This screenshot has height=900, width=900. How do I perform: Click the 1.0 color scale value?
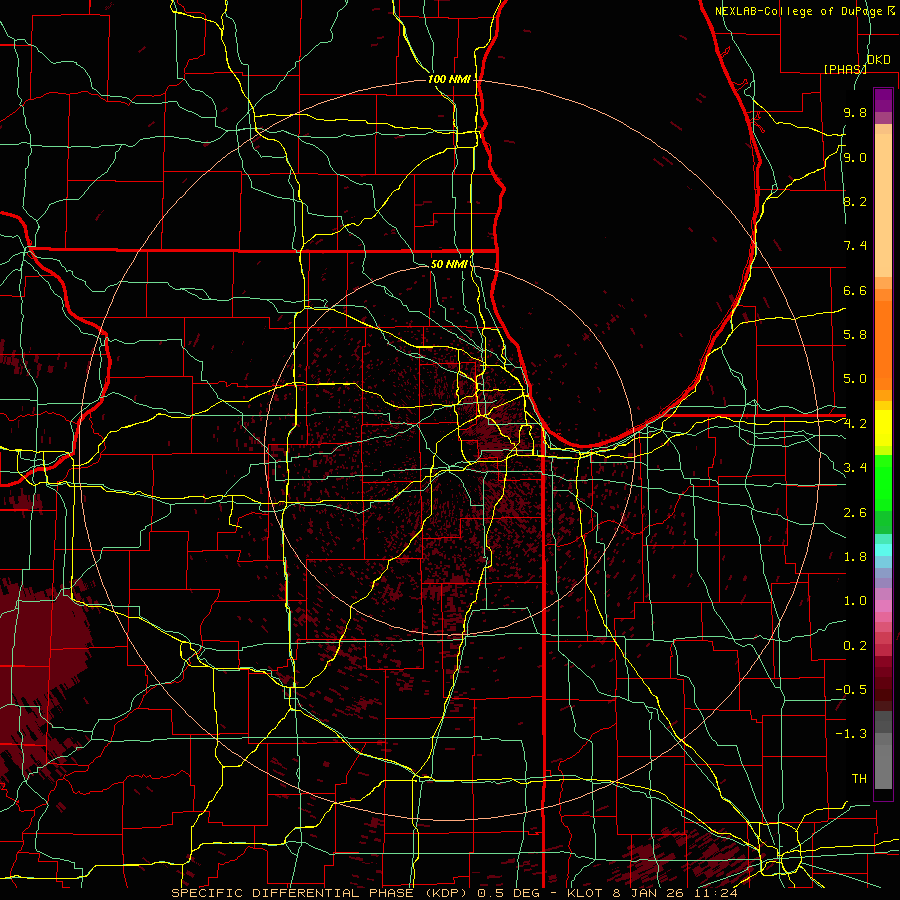click(855, 601)
